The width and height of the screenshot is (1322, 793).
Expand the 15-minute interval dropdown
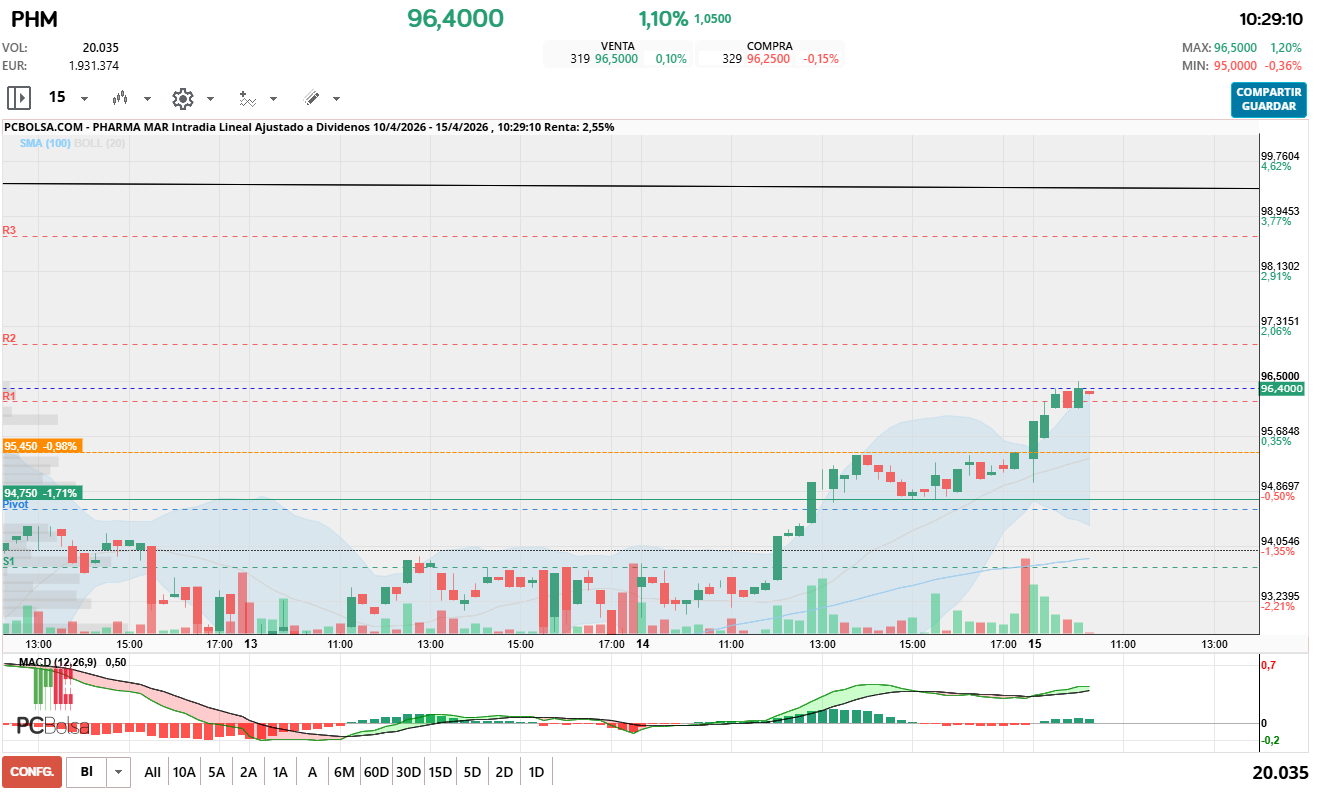click(x=84, y=99)
